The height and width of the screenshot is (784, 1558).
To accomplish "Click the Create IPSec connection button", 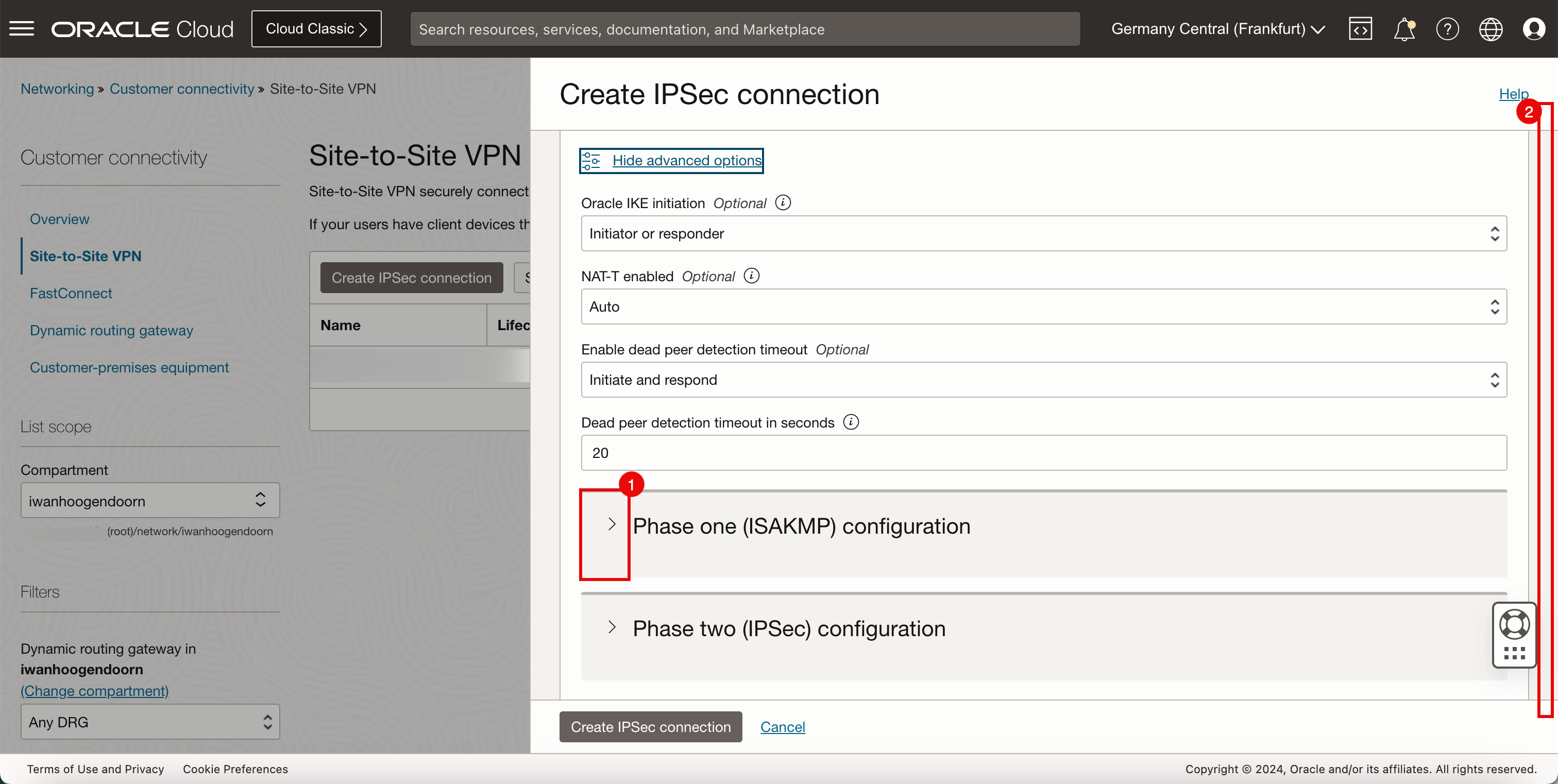I will click(x=650, y=727).
